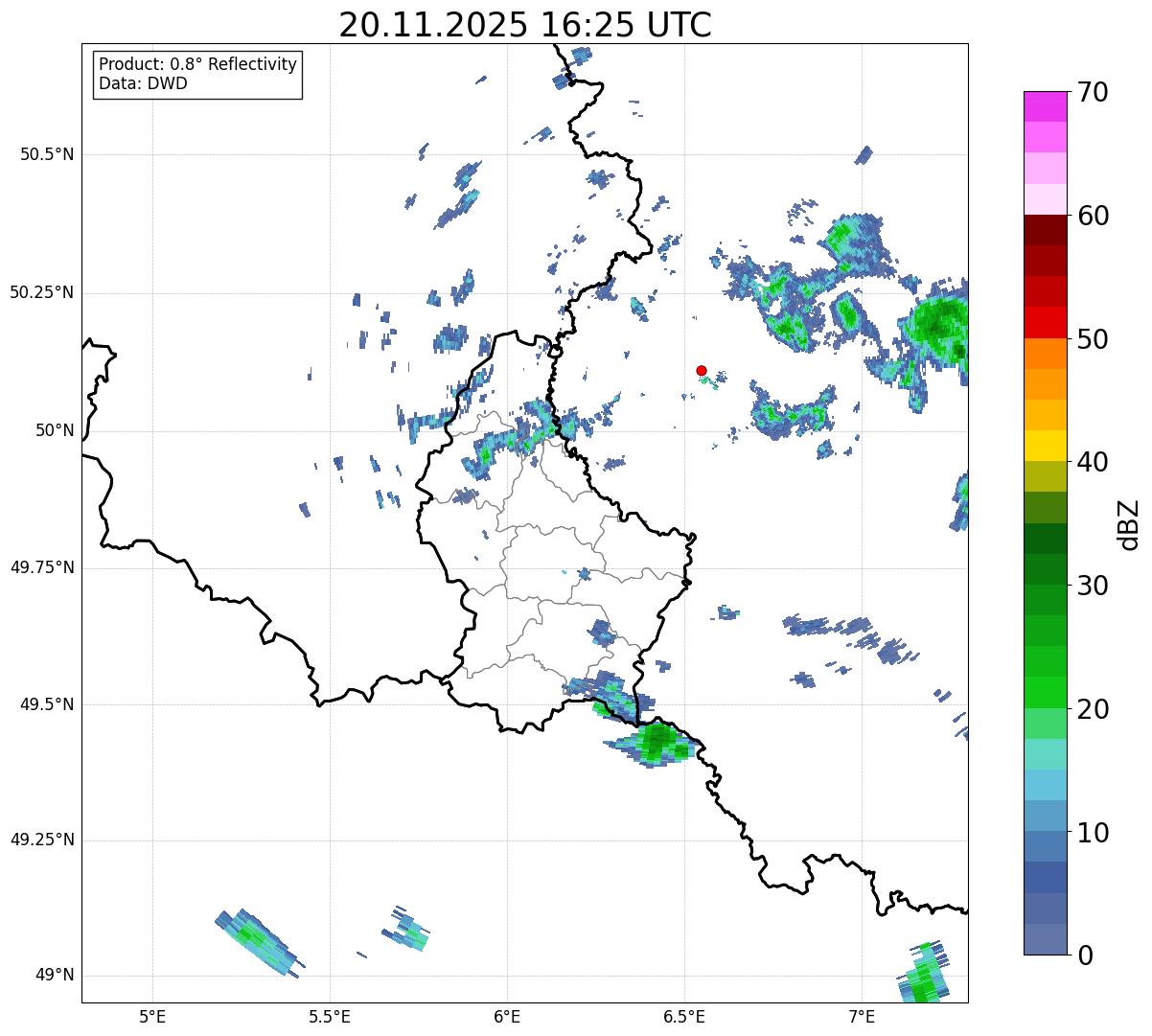Click the green echo cell at map bottom-right near 7.2°E

coord(924,973)
